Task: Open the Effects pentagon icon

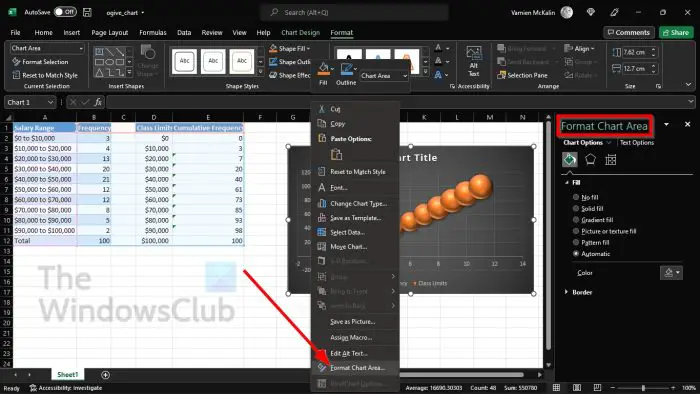Action: pos(590,159)
